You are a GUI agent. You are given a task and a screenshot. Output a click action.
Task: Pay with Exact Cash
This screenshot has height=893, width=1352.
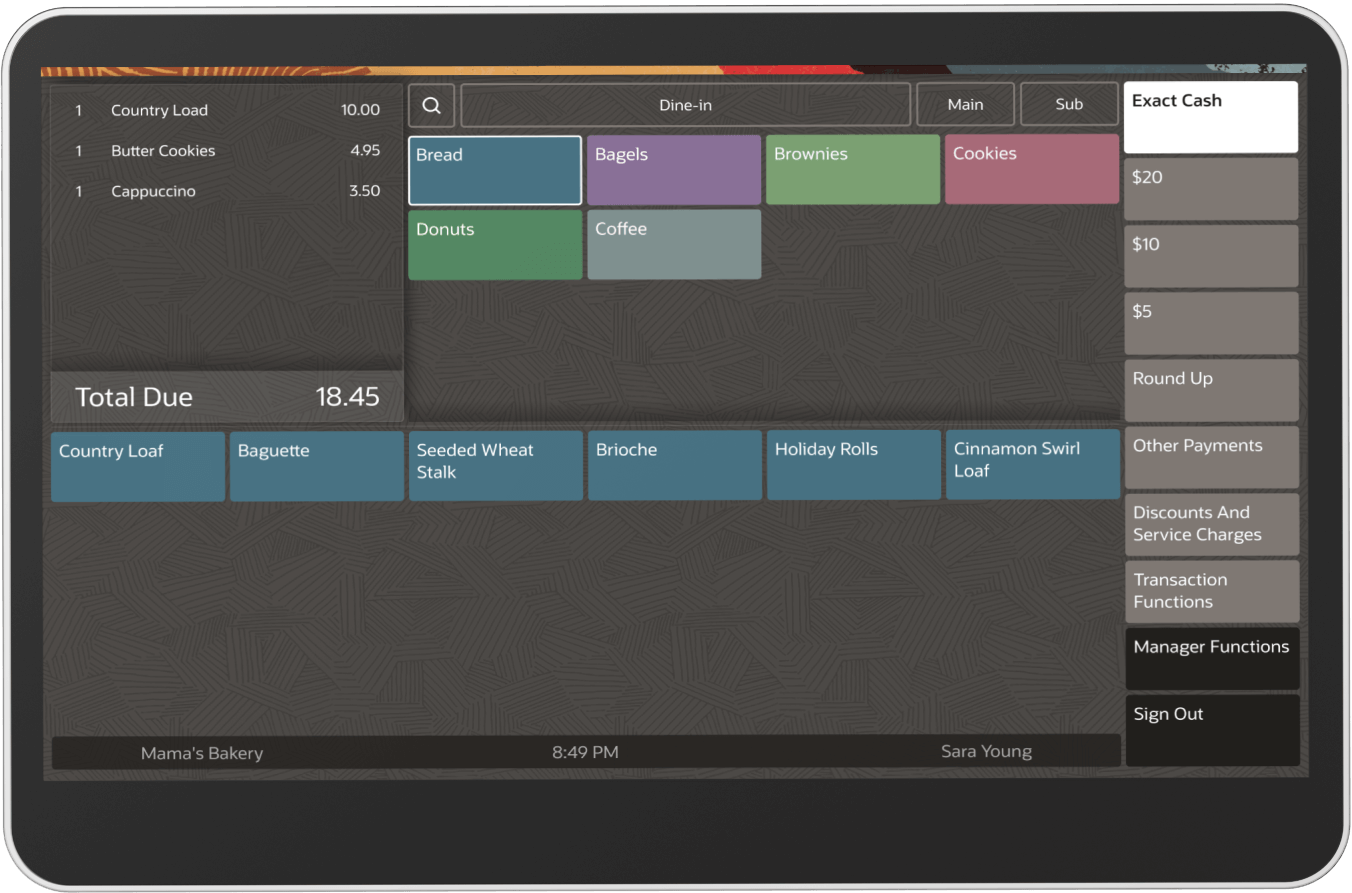(1210, 117)
